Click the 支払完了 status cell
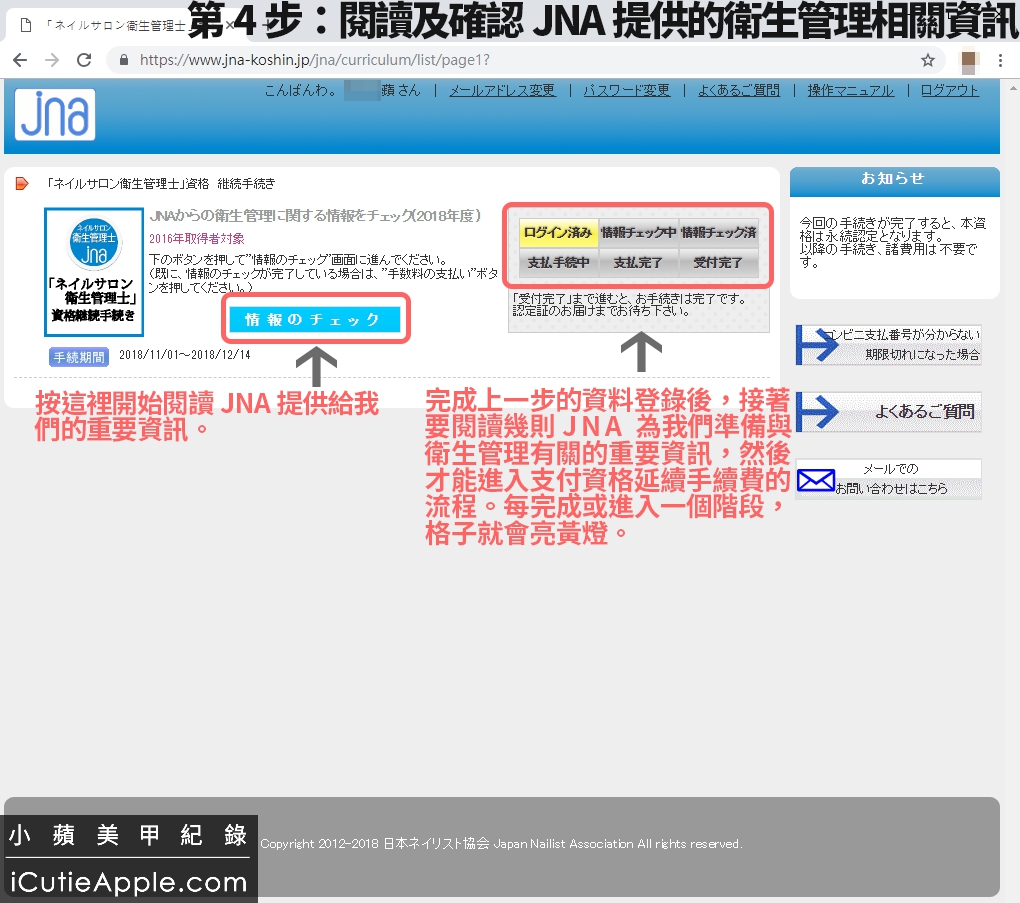This screenshot has width=1020, height=903. click(638, 263)
